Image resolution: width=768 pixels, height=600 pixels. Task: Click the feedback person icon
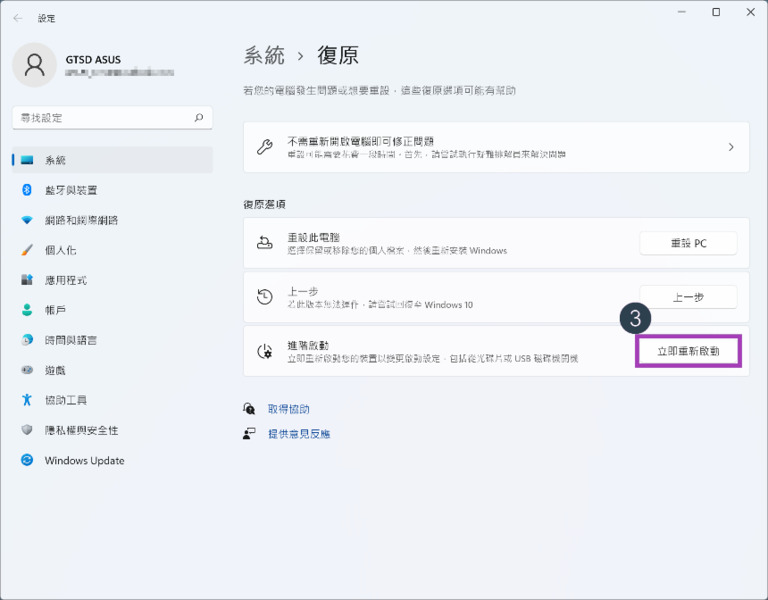pos(249,433)
